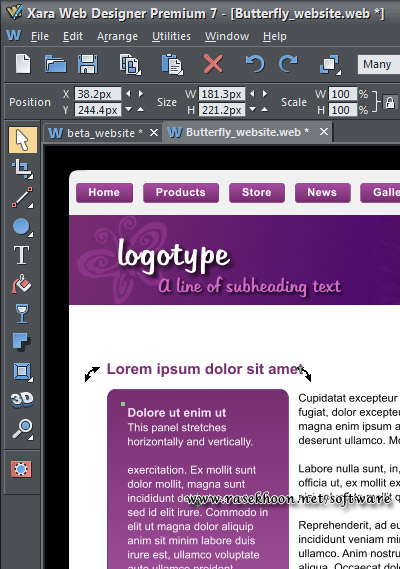Nudge X position right arrow

141,94
